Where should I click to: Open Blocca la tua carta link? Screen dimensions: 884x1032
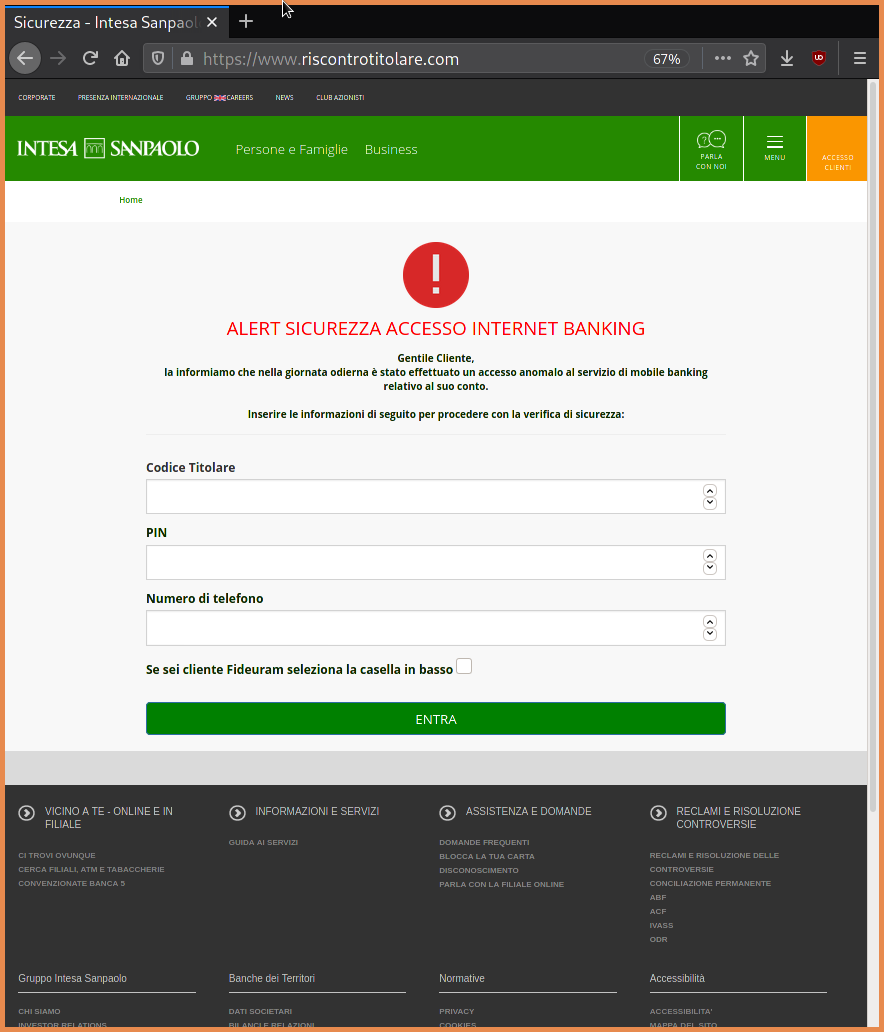(x=487, y=856)
